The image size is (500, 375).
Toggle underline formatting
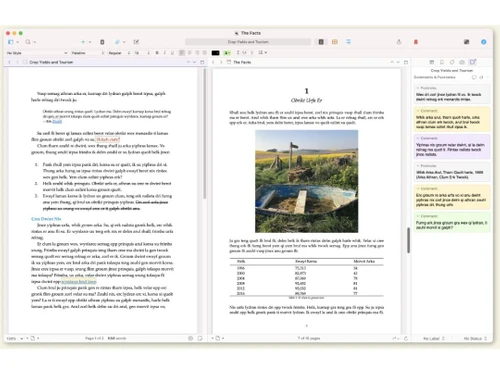coord(172,53)
